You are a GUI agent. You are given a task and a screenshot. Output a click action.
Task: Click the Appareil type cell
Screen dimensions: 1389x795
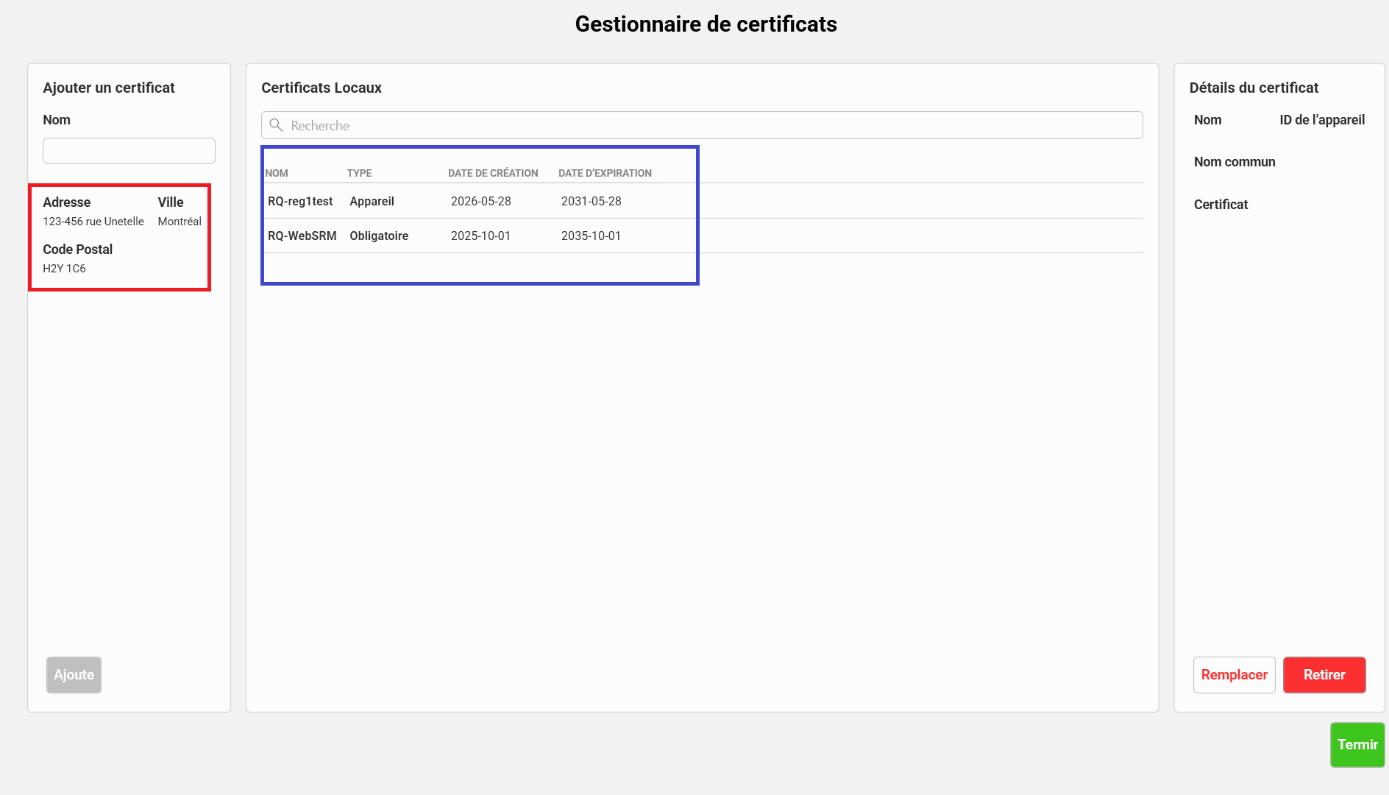coord(372,201)
